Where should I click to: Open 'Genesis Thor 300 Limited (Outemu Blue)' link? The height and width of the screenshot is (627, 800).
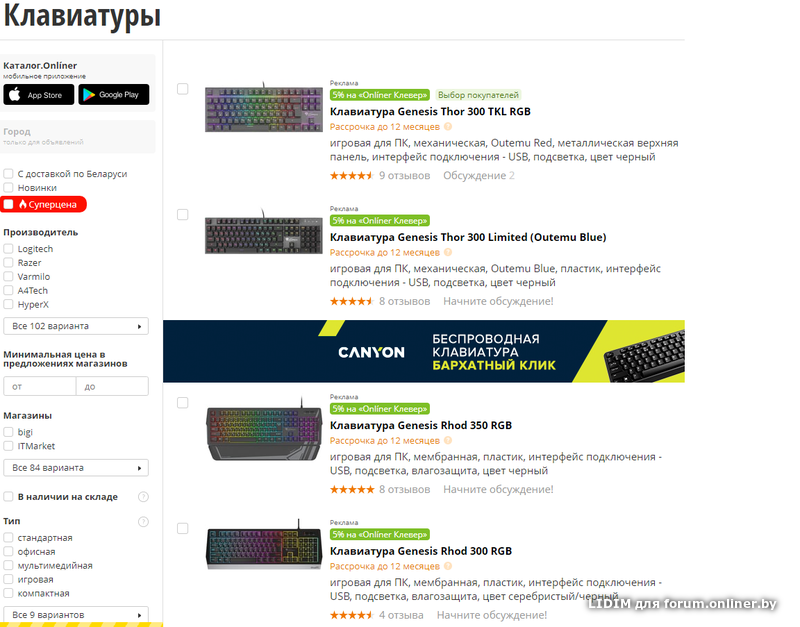pyautogui.click(x=468, y=237)
